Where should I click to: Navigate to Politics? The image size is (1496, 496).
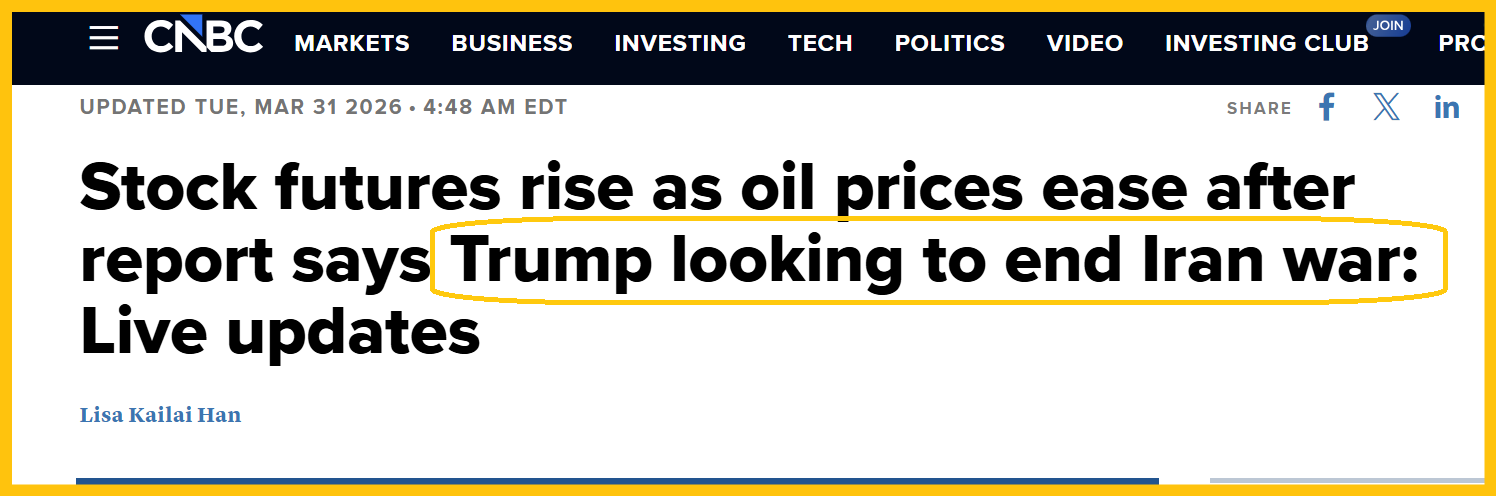(x=949, y=43)
